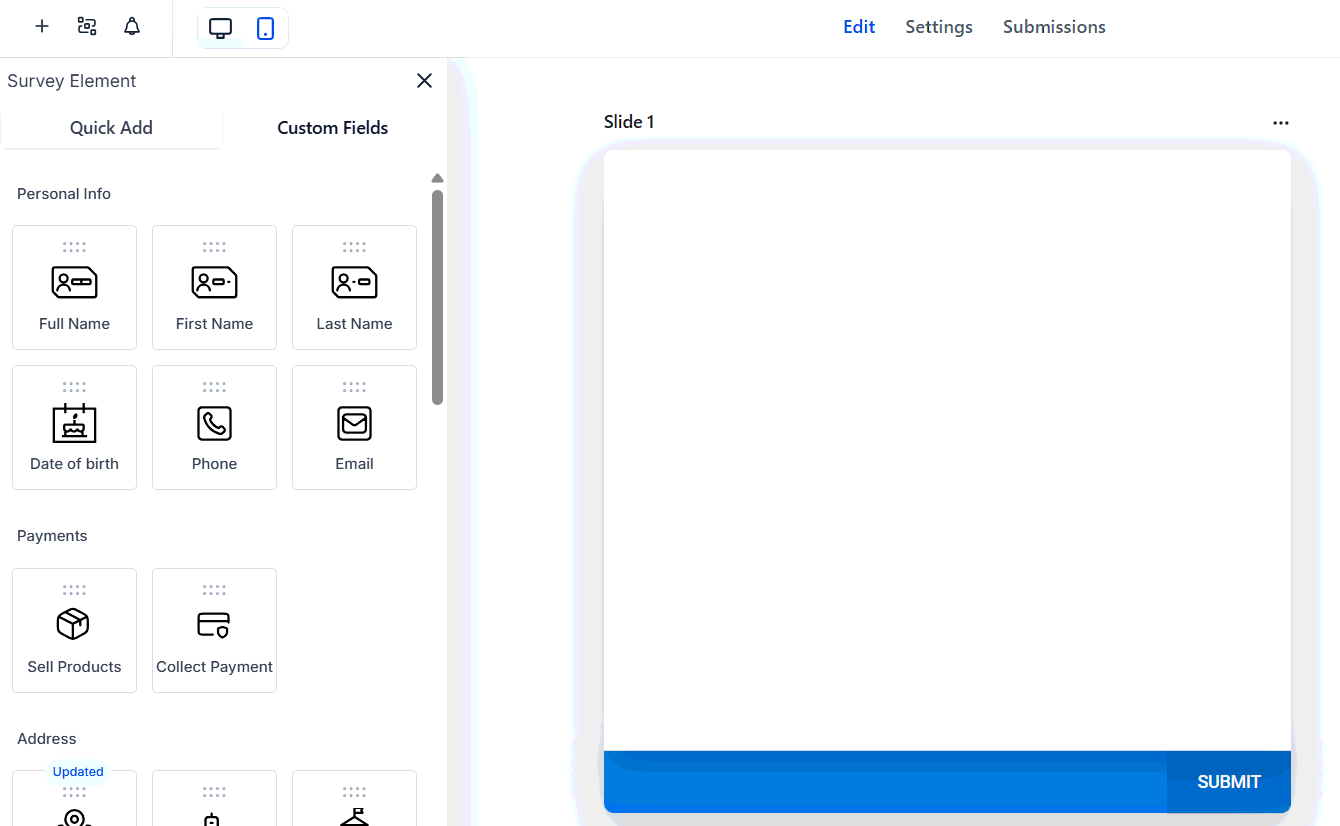Click the flow builder icon
The width and height of the screenshot is (1340, 826).
(x=86, y=26)
